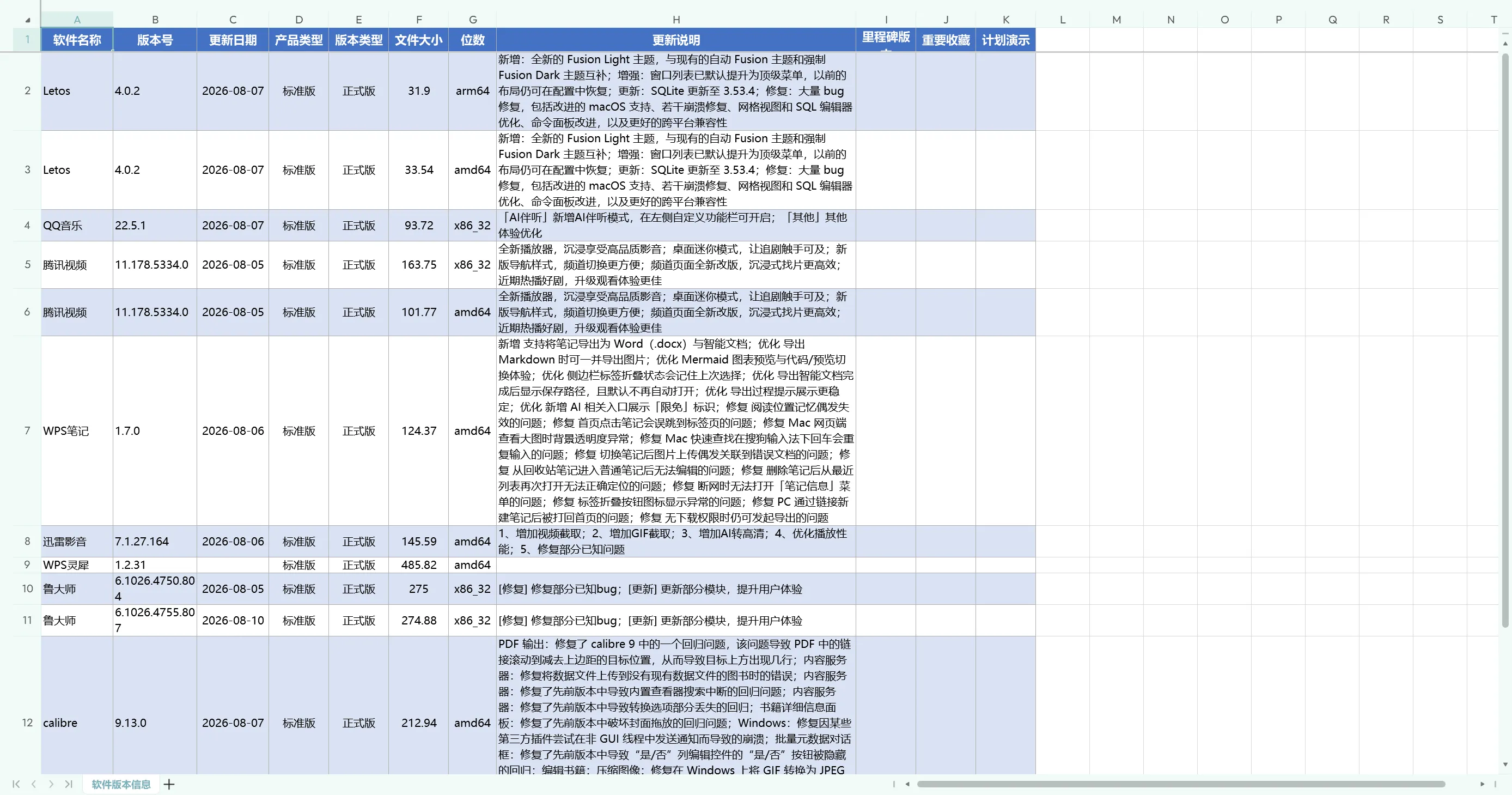Select the 迅雷影音 name cell
This screenshot has width=1512, height=795.
tap(77, 541)
